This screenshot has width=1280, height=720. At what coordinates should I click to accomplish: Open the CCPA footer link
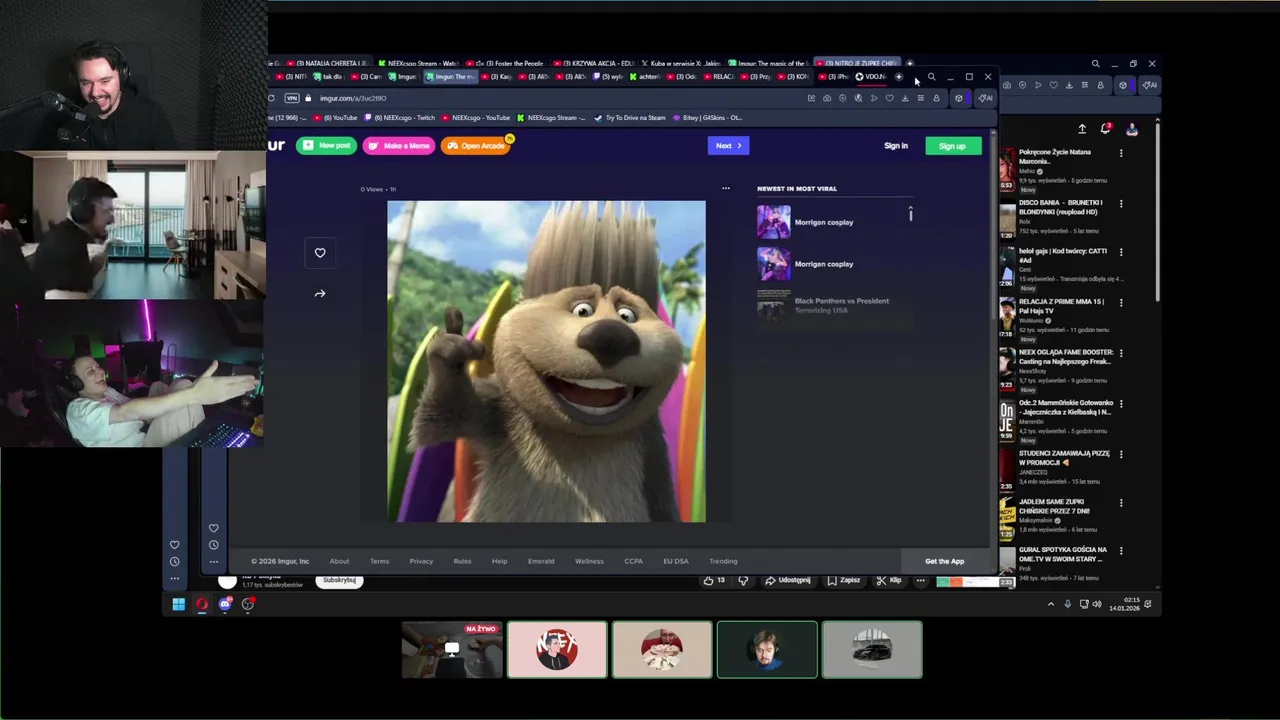[633, 561]
